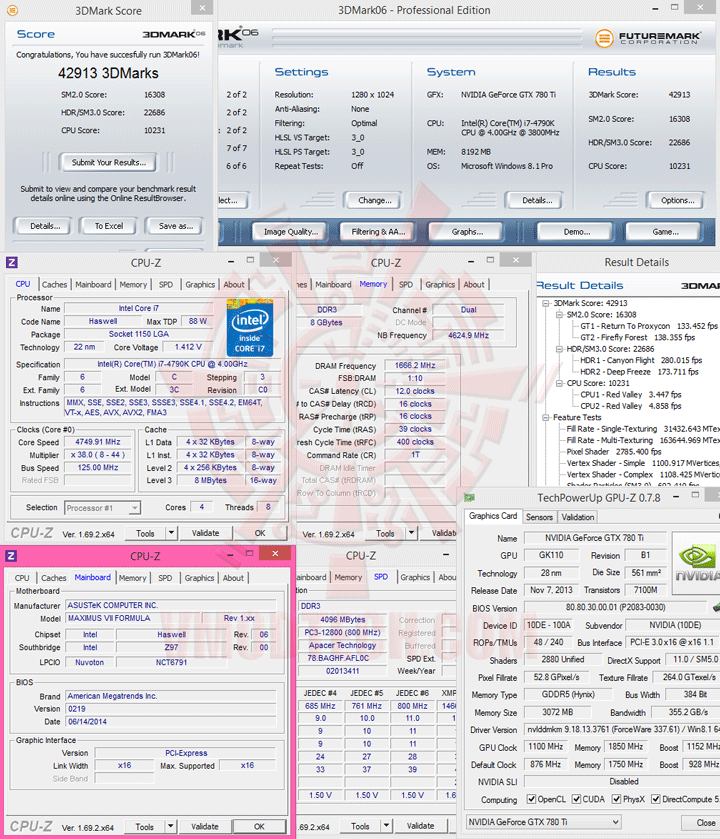Open the Graphs button in 3DMark06
720x839 pixels.
pos(466,232)
